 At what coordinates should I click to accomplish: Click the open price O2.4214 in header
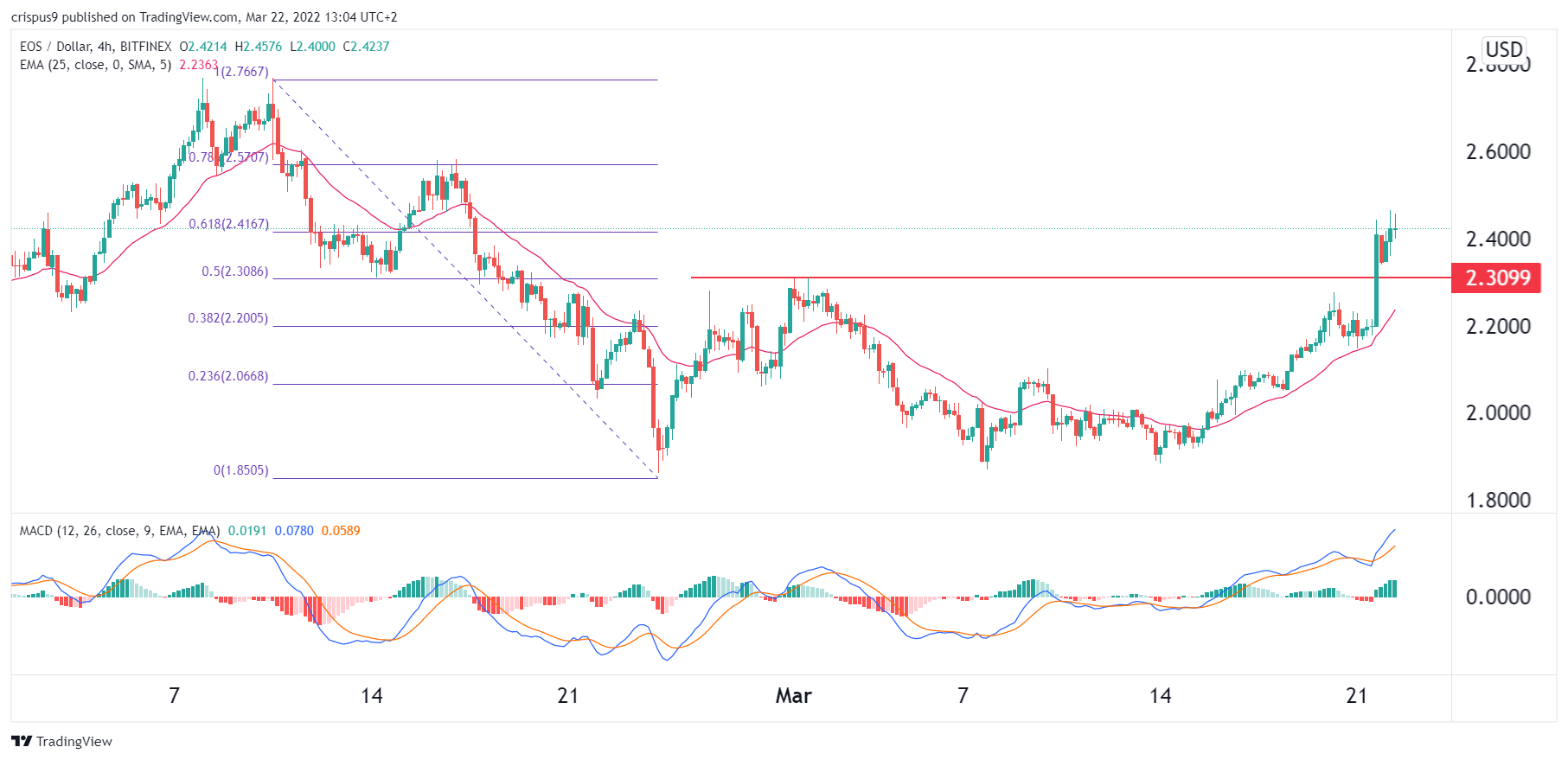(x=203, y=47)
